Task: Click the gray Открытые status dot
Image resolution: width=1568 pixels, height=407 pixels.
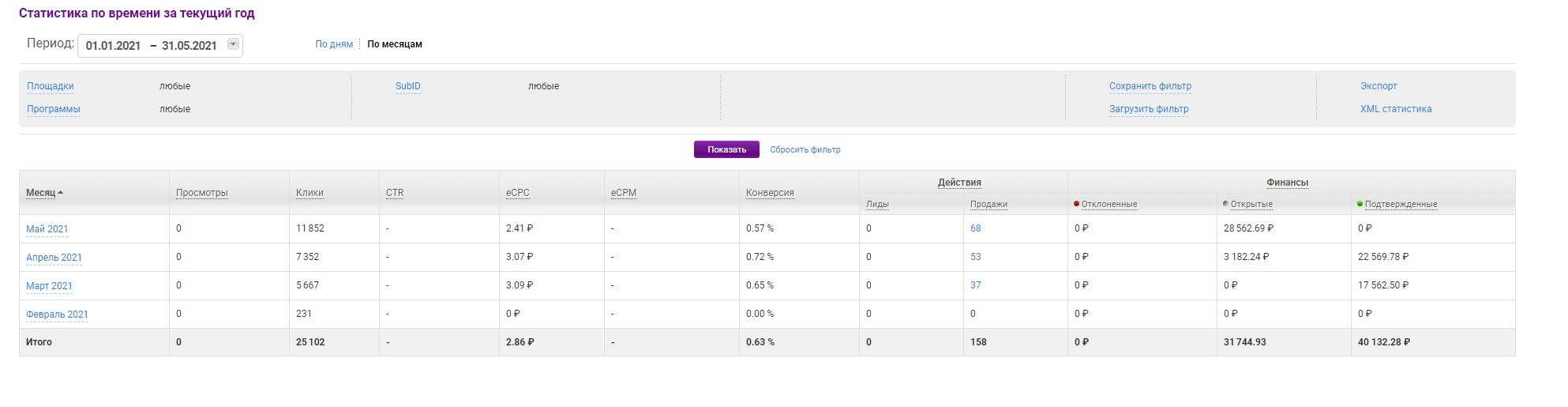Action: [1225, 204]
